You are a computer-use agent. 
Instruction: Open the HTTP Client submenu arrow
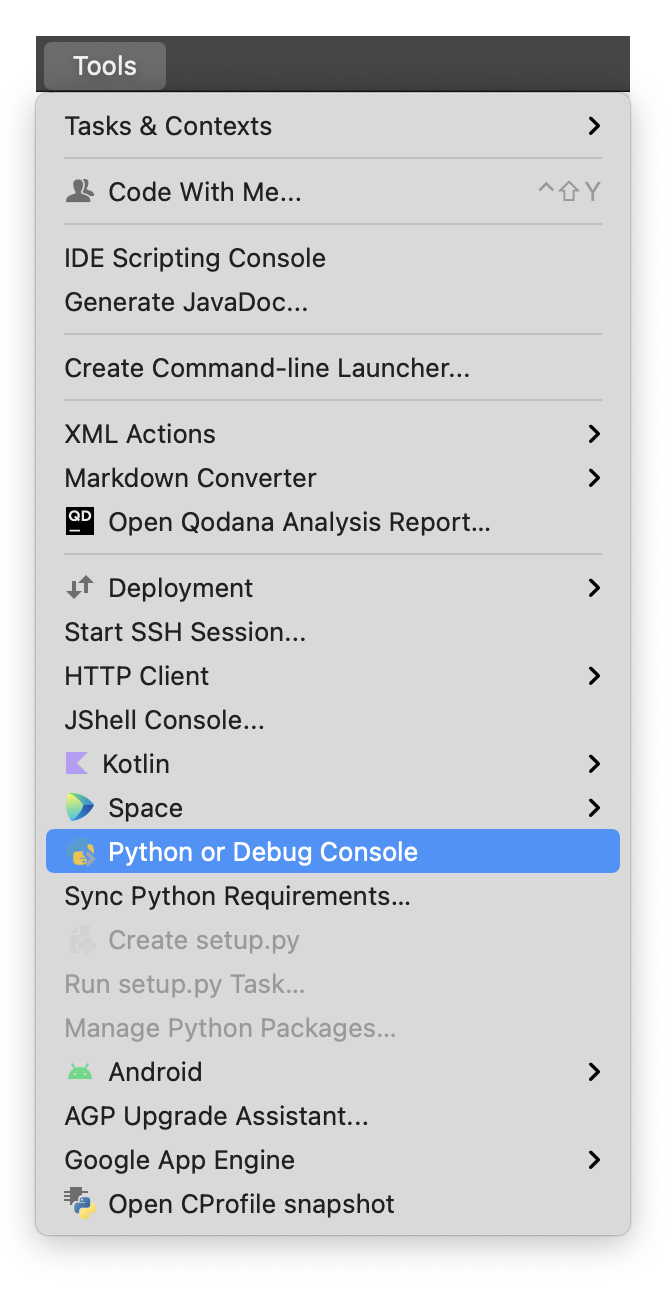pos(594,676)
